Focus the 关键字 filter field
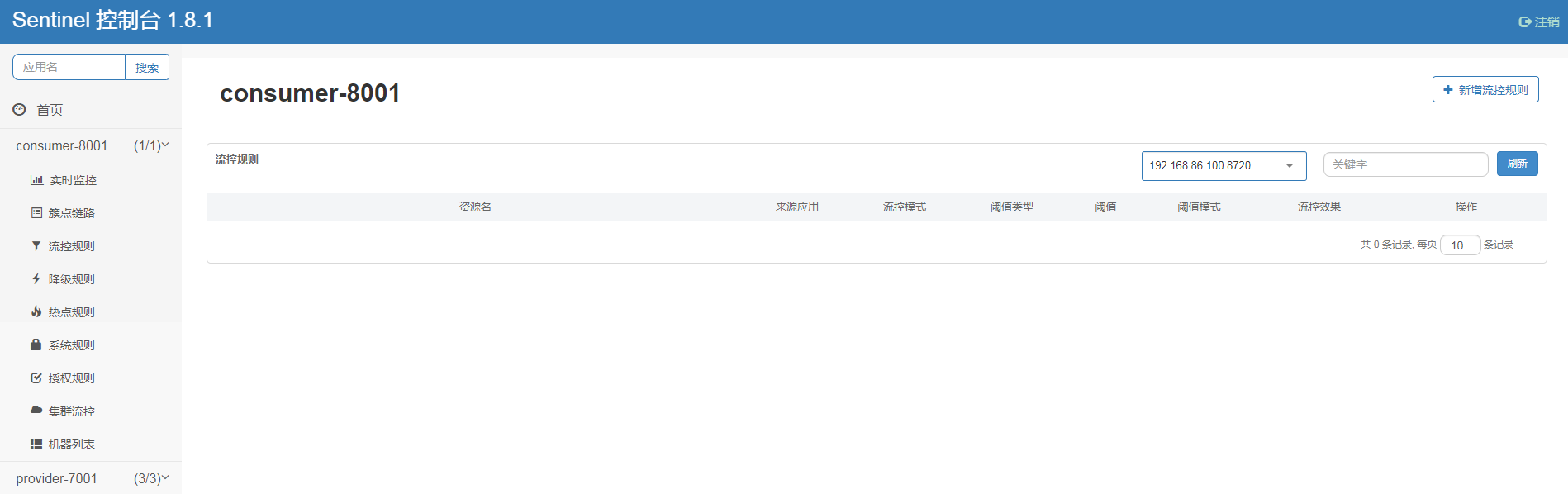Screen dimensions: 1568x494 pyautogui.click(x=1405, y=164)
